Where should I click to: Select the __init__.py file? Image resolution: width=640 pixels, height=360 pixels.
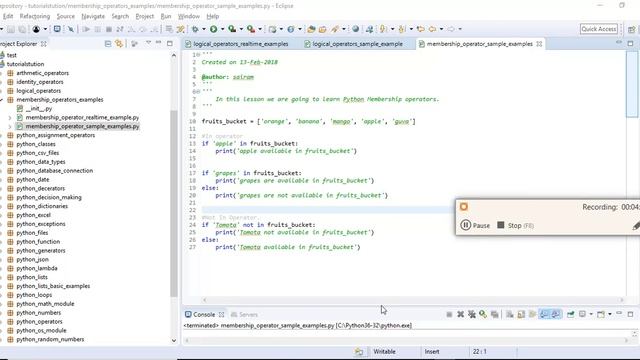(x=39, y=109)
